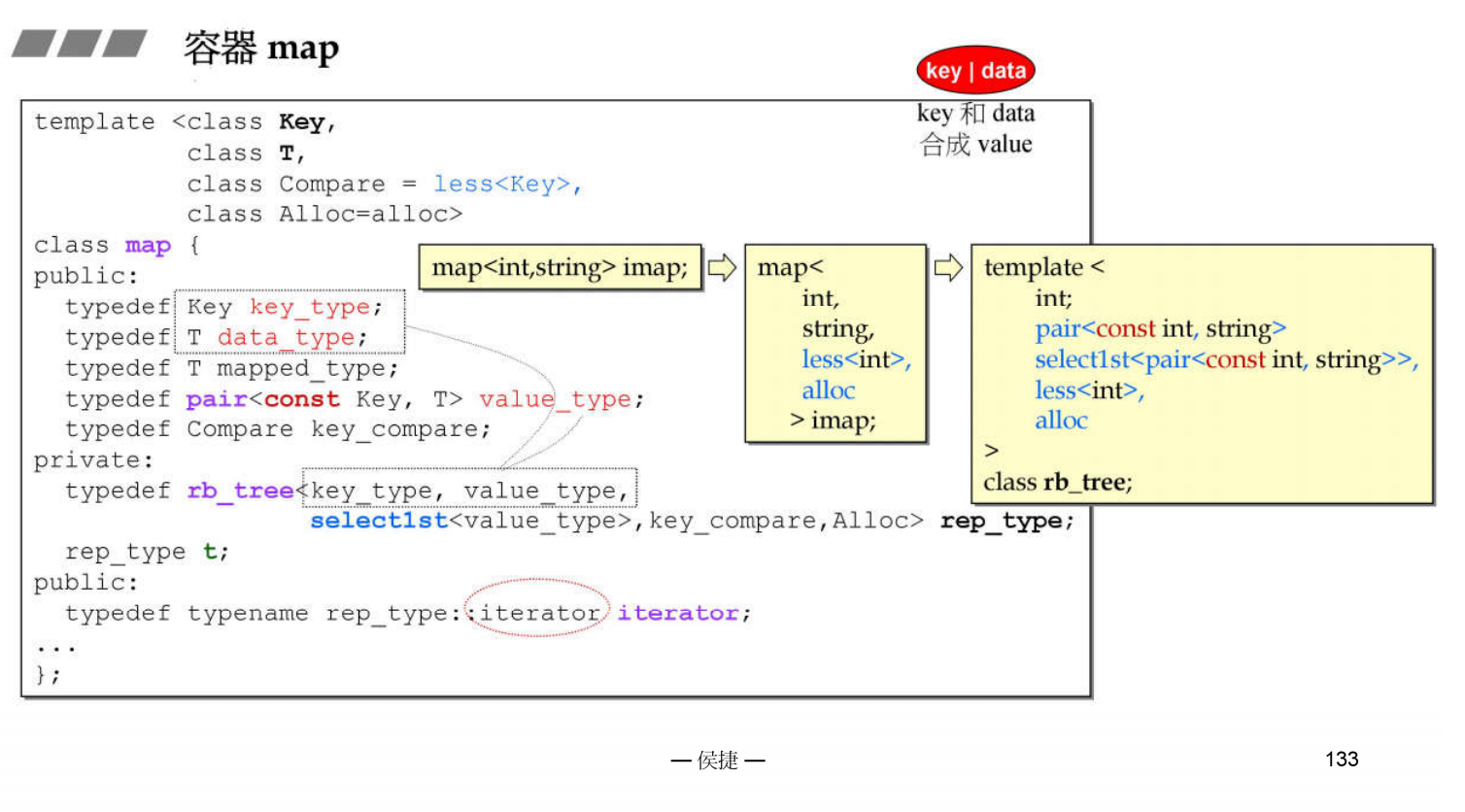Click the 'map<int,string> imap;' box
The image size is (1465, 812).
[560, 267]
